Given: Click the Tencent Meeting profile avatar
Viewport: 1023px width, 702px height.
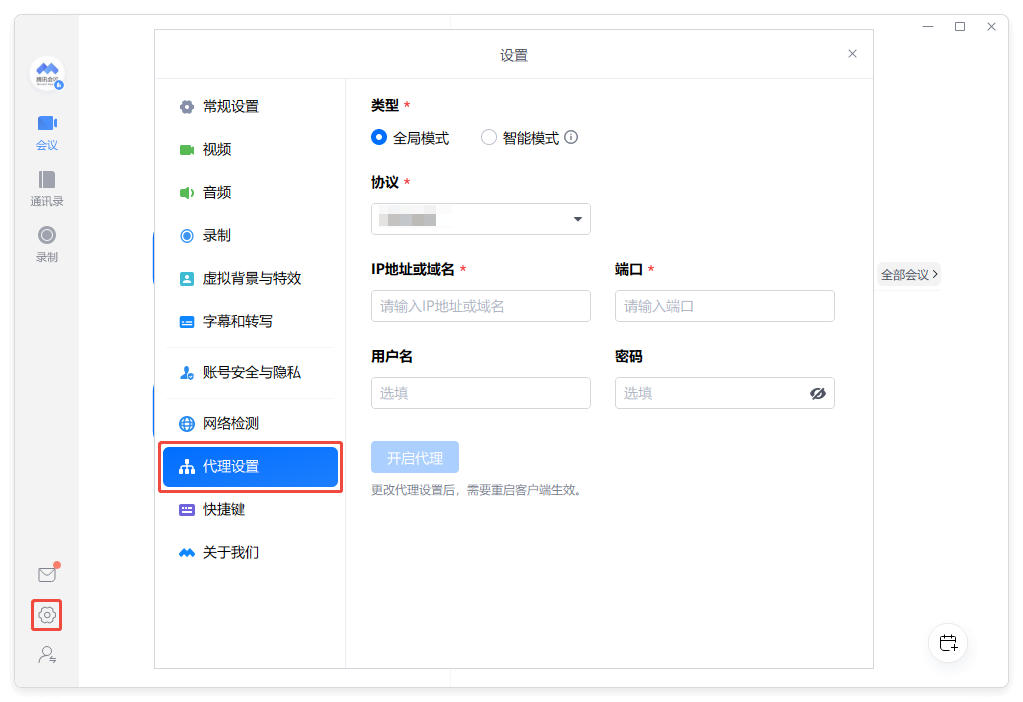Looking at the screenshot, I should click(47, 73).
